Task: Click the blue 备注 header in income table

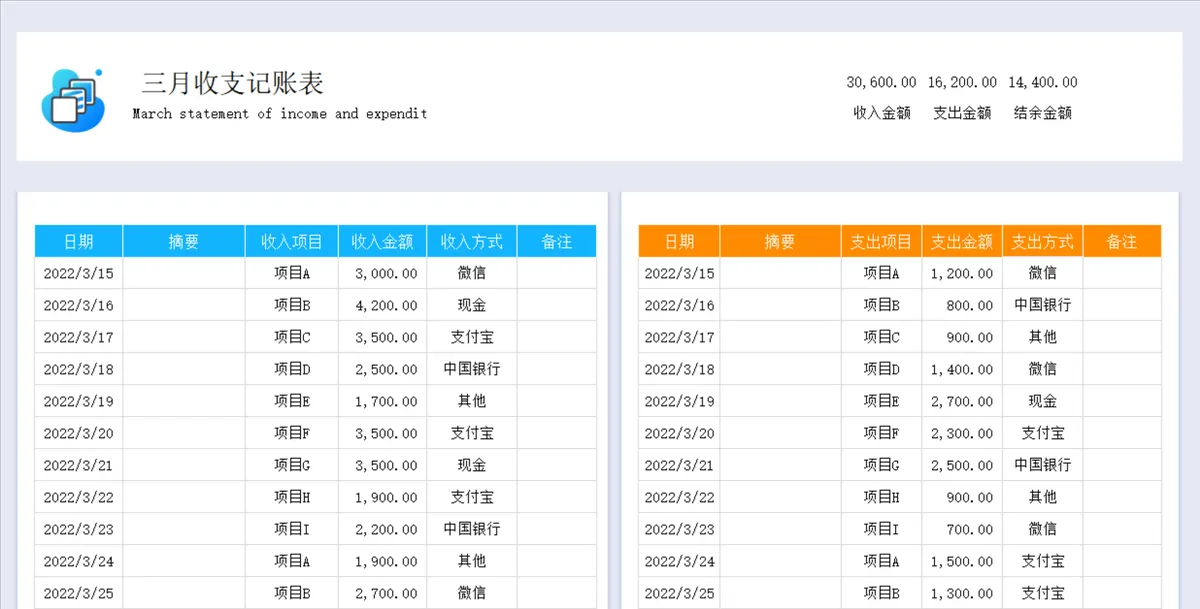Action: tap(557, 241)
